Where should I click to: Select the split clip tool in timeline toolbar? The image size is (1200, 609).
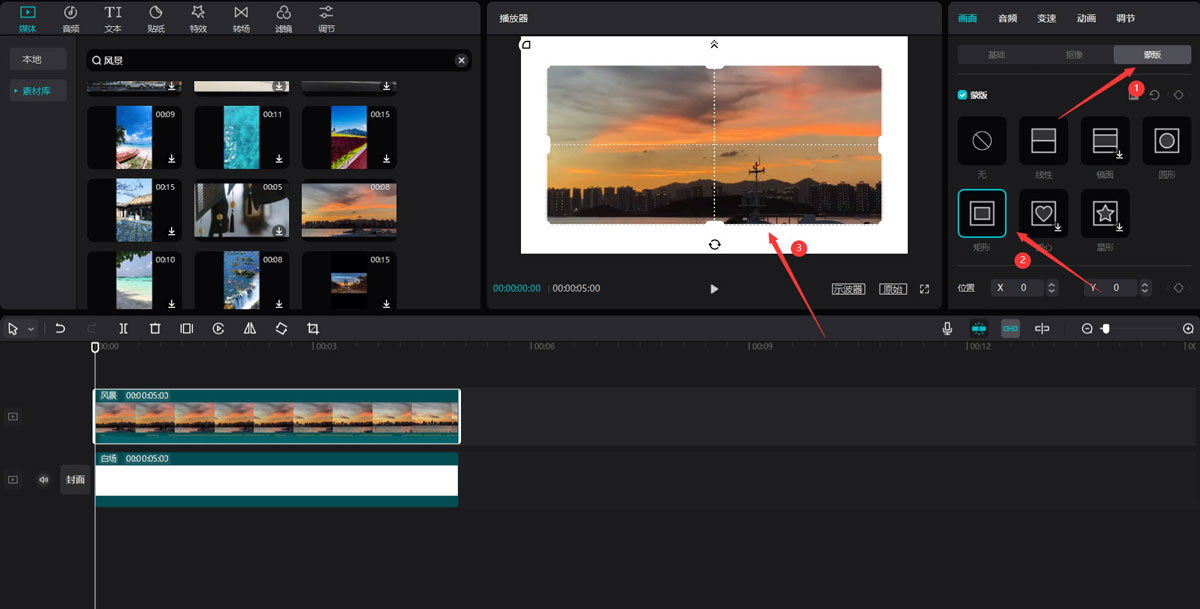[x=123, y=328]
